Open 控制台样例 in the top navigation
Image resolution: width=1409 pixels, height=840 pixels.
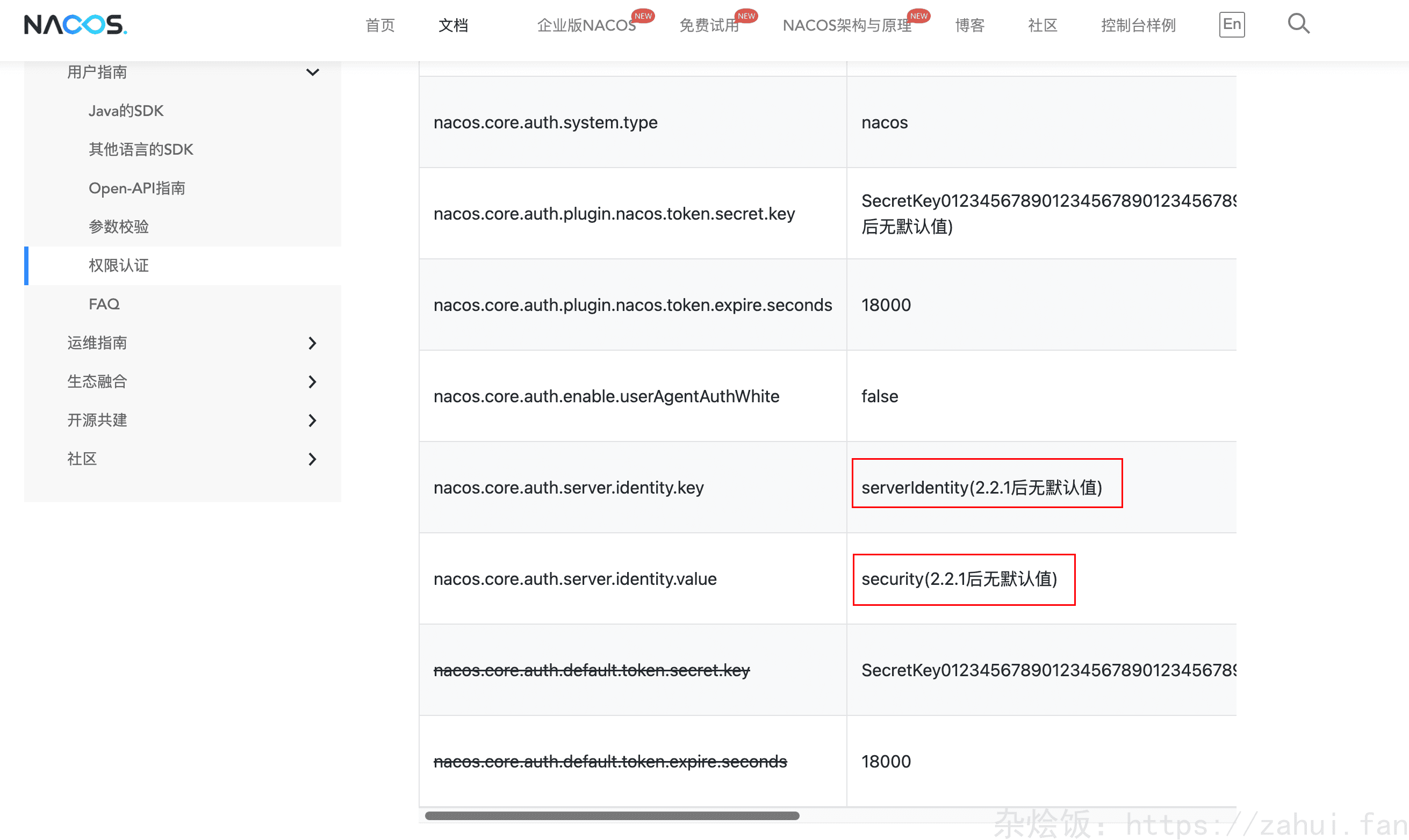click(x=1138, y=25)
